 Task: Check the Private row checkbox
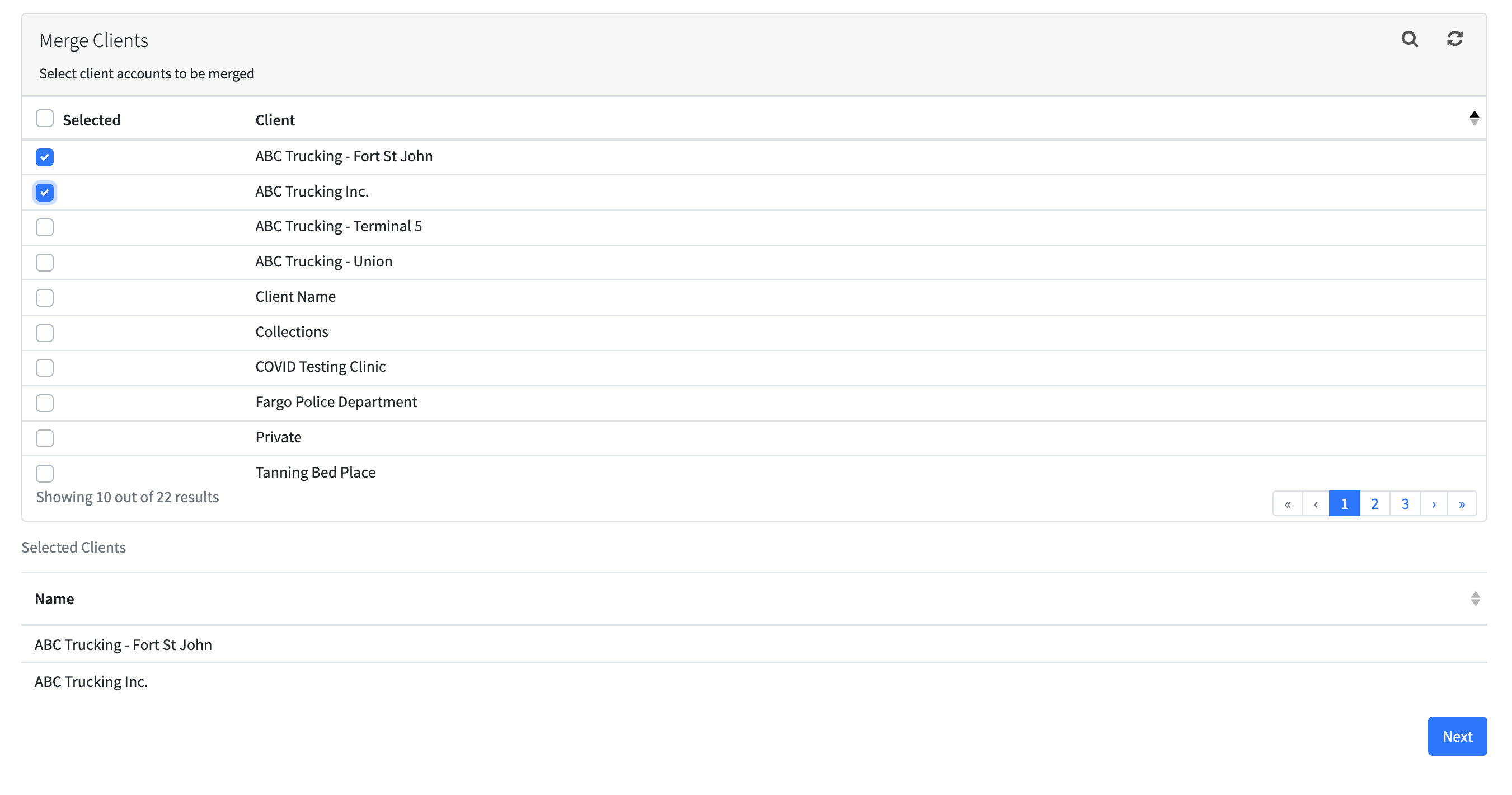45,437
